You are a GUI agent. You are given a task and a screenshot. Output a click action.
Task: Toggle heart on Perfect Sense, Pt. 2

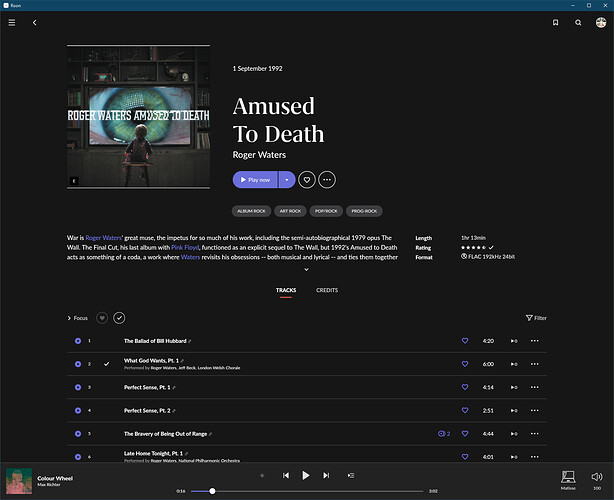tap(465, 410)
